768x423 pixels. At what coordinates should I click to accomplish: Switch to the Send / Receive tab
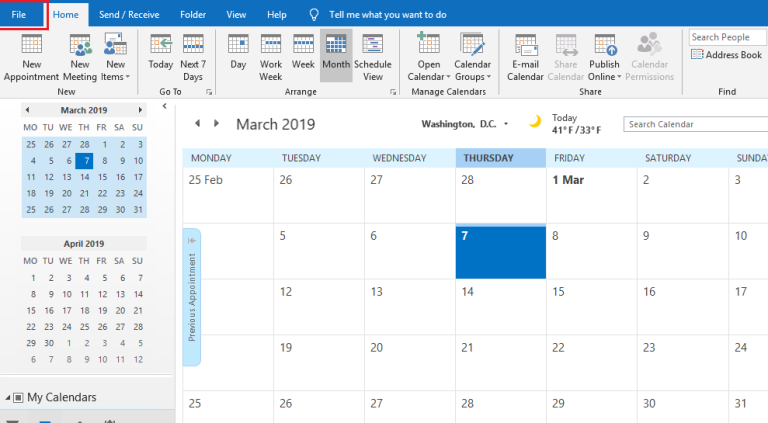[126, 15]
